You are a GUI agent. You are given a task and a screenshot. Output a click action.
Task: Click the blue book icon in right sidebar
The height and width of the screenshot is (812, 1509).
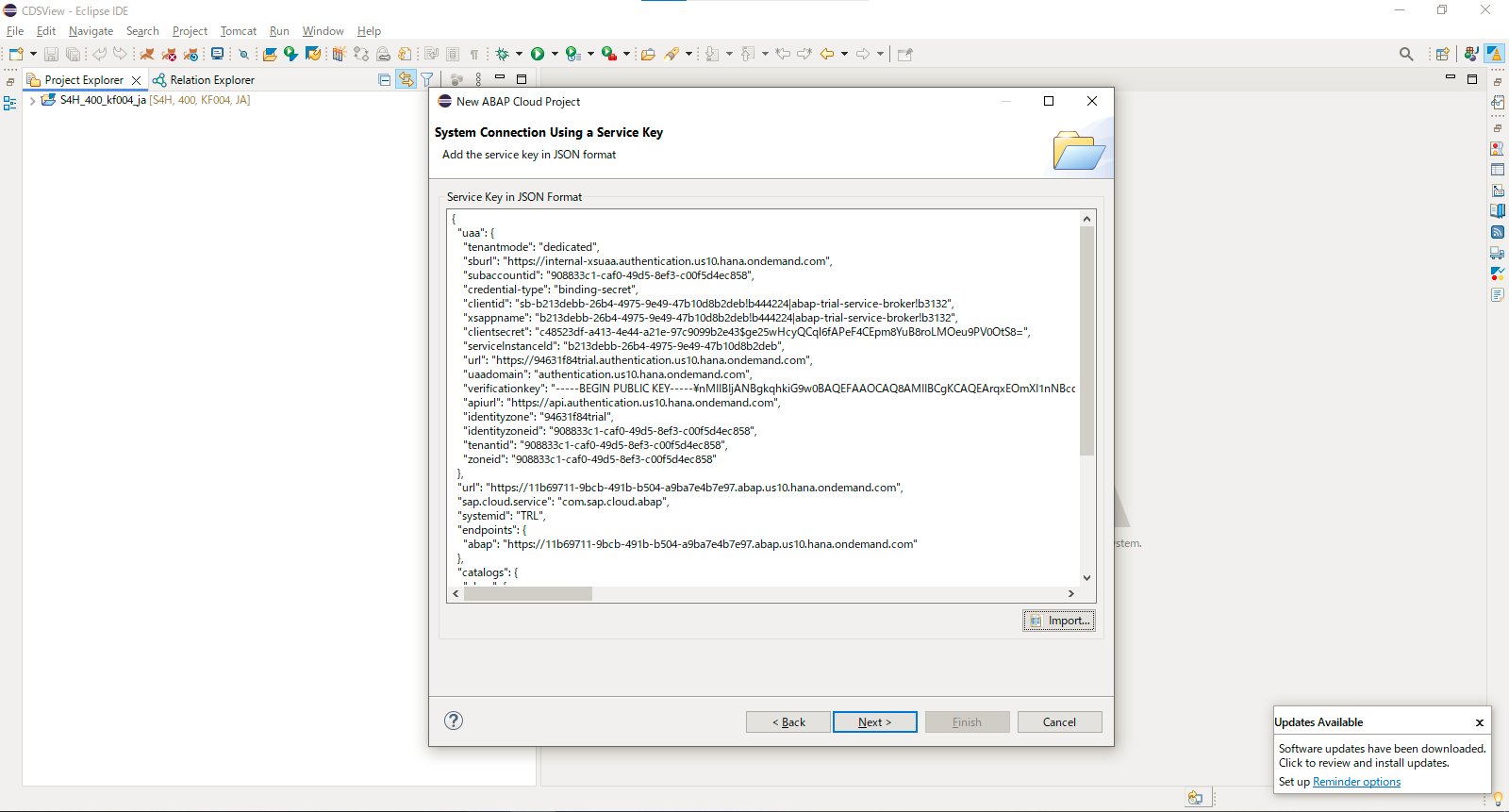tap(1498, 211)
